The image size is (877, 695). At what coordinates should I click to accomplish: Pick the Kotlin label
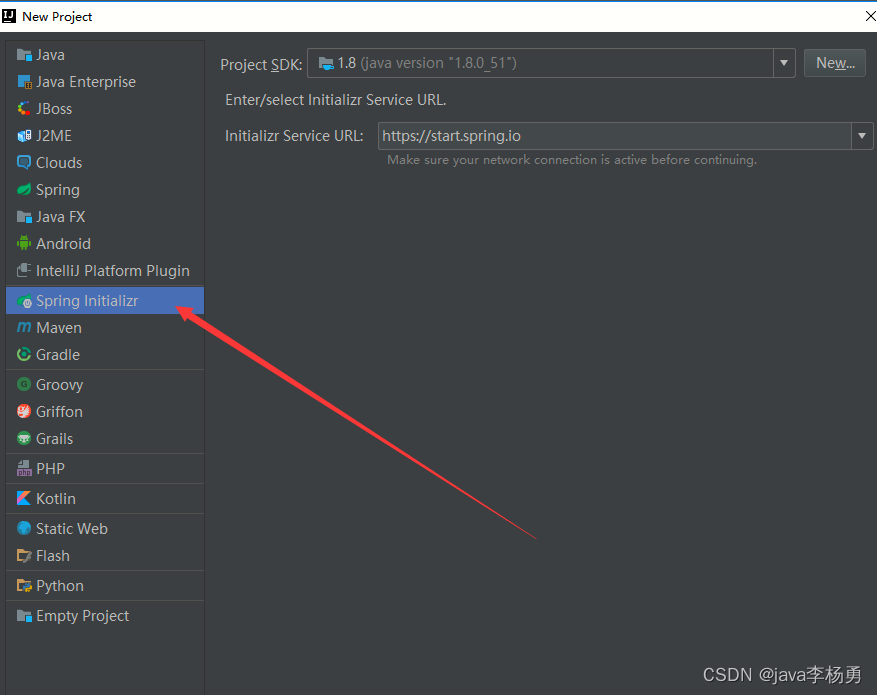56,499
